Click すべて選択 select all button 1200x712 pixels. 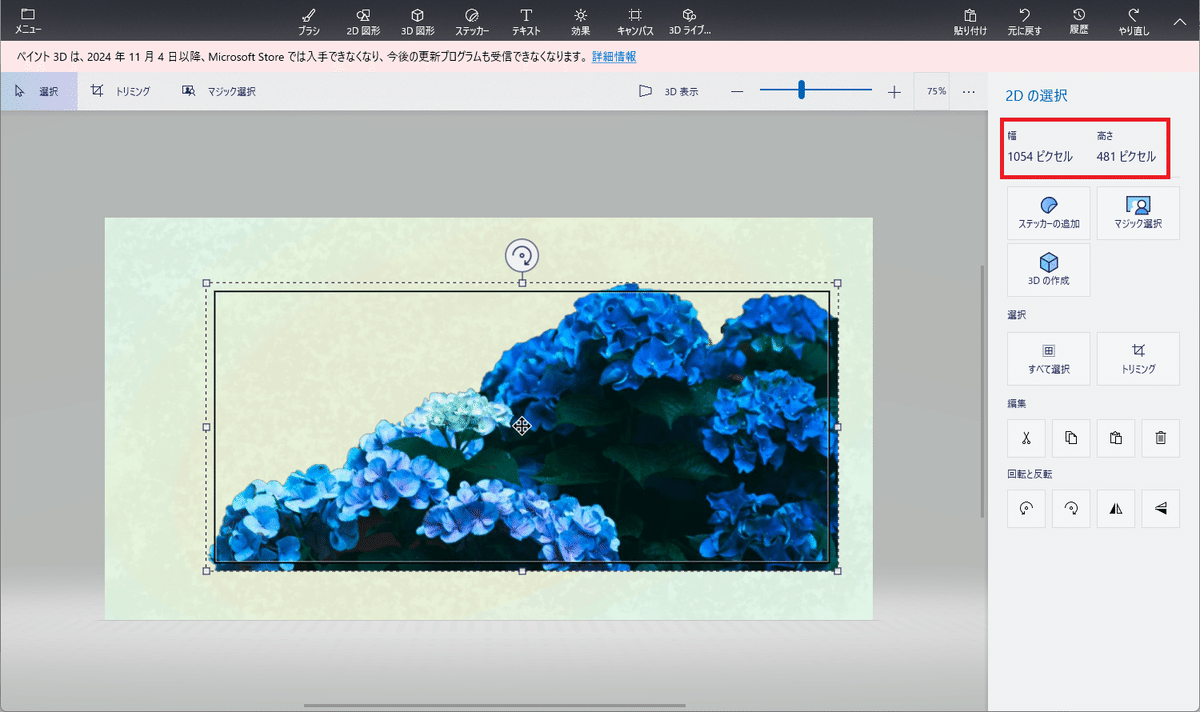[x=1048, y=359]
